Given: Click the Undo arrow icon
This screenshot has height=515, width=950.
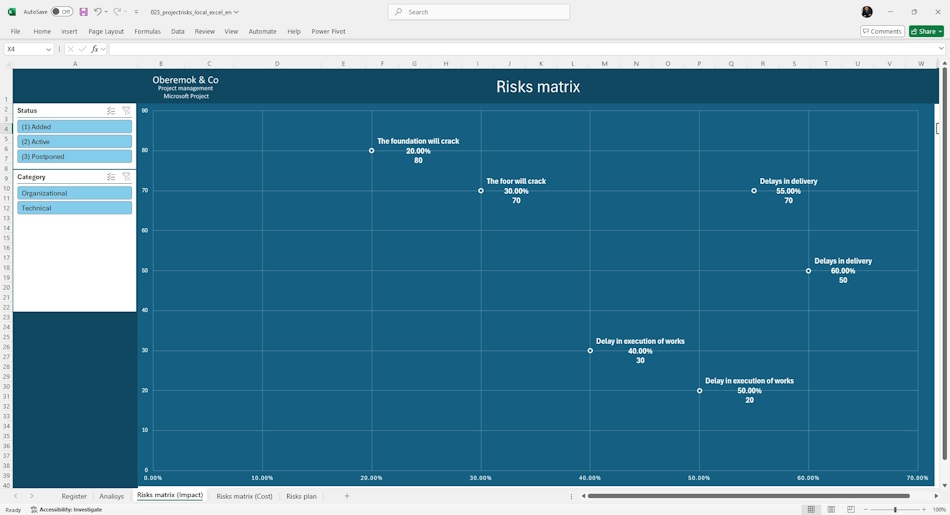Looking at the screenshot, I should (x=98, y=12).
